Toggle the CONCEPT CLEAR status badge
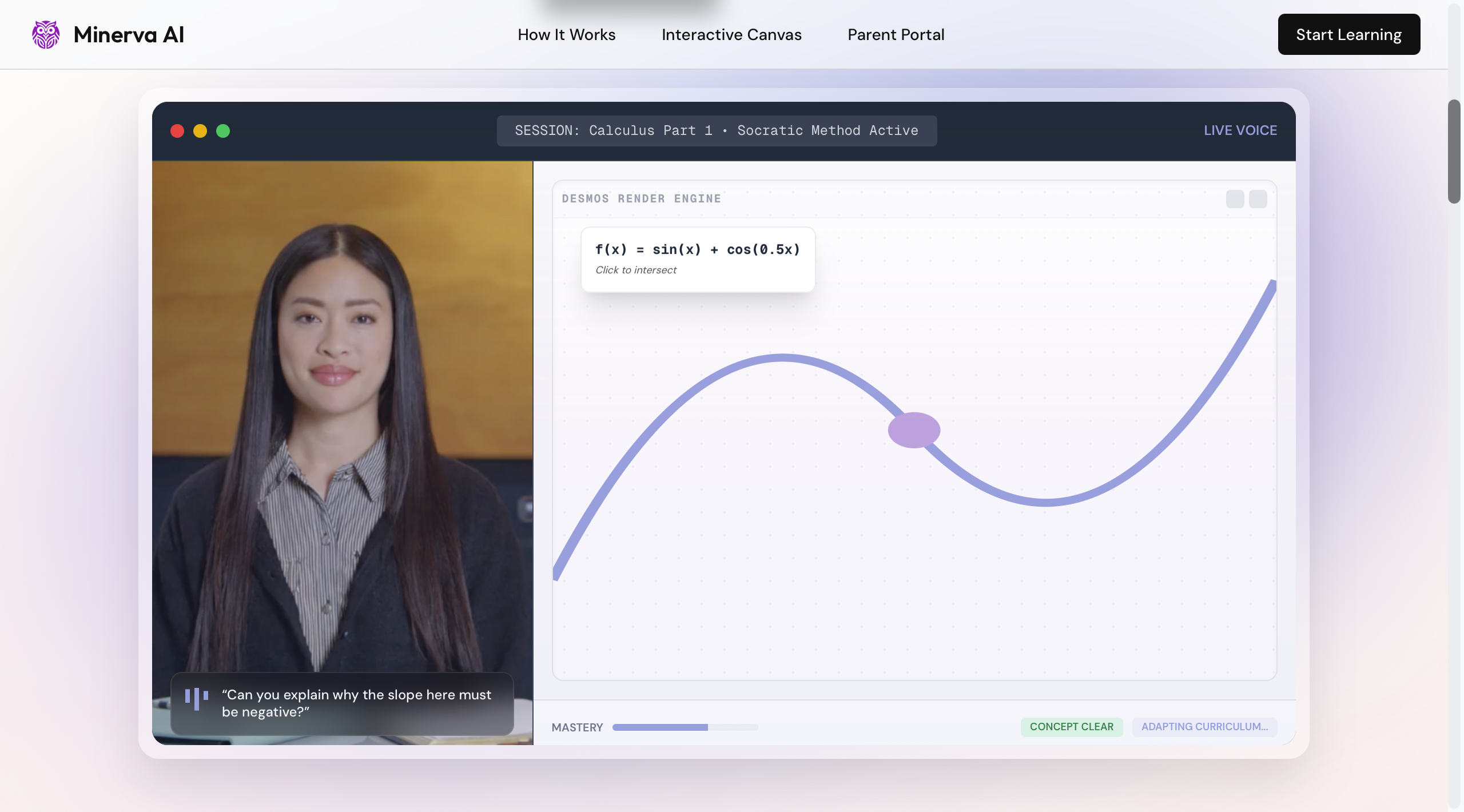Screen dimensions: 1464x812 pyautogui.click(x=1072, y=727)
